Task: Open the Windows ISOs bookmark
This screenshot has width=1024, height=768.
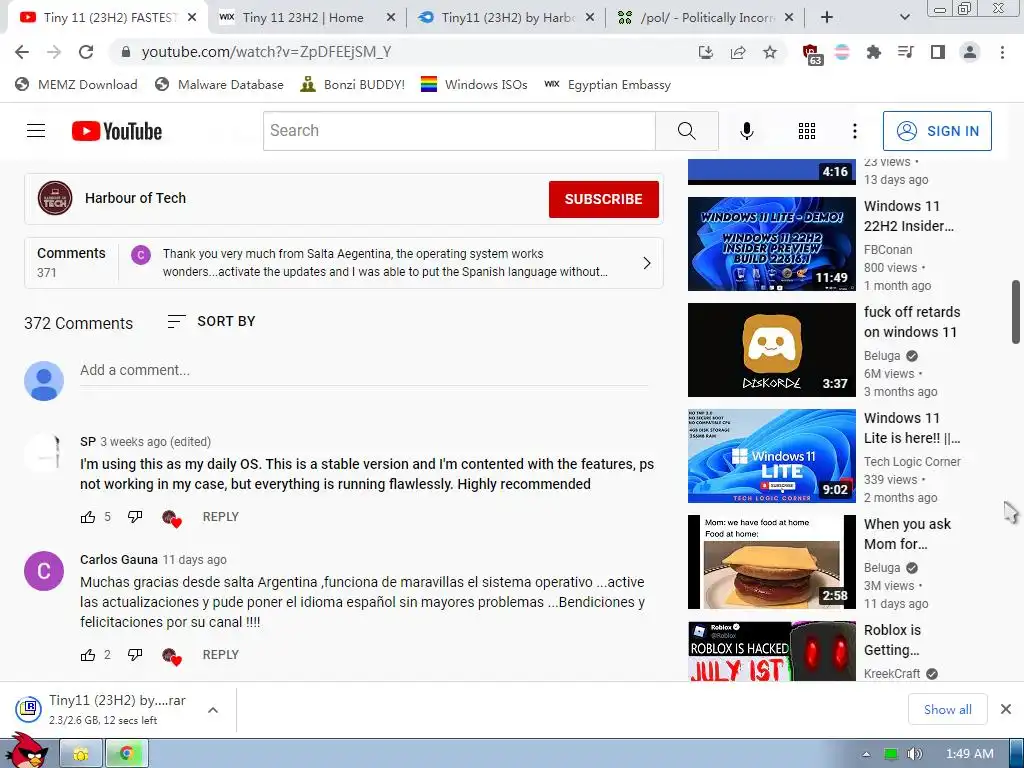Action: point(474,84)
